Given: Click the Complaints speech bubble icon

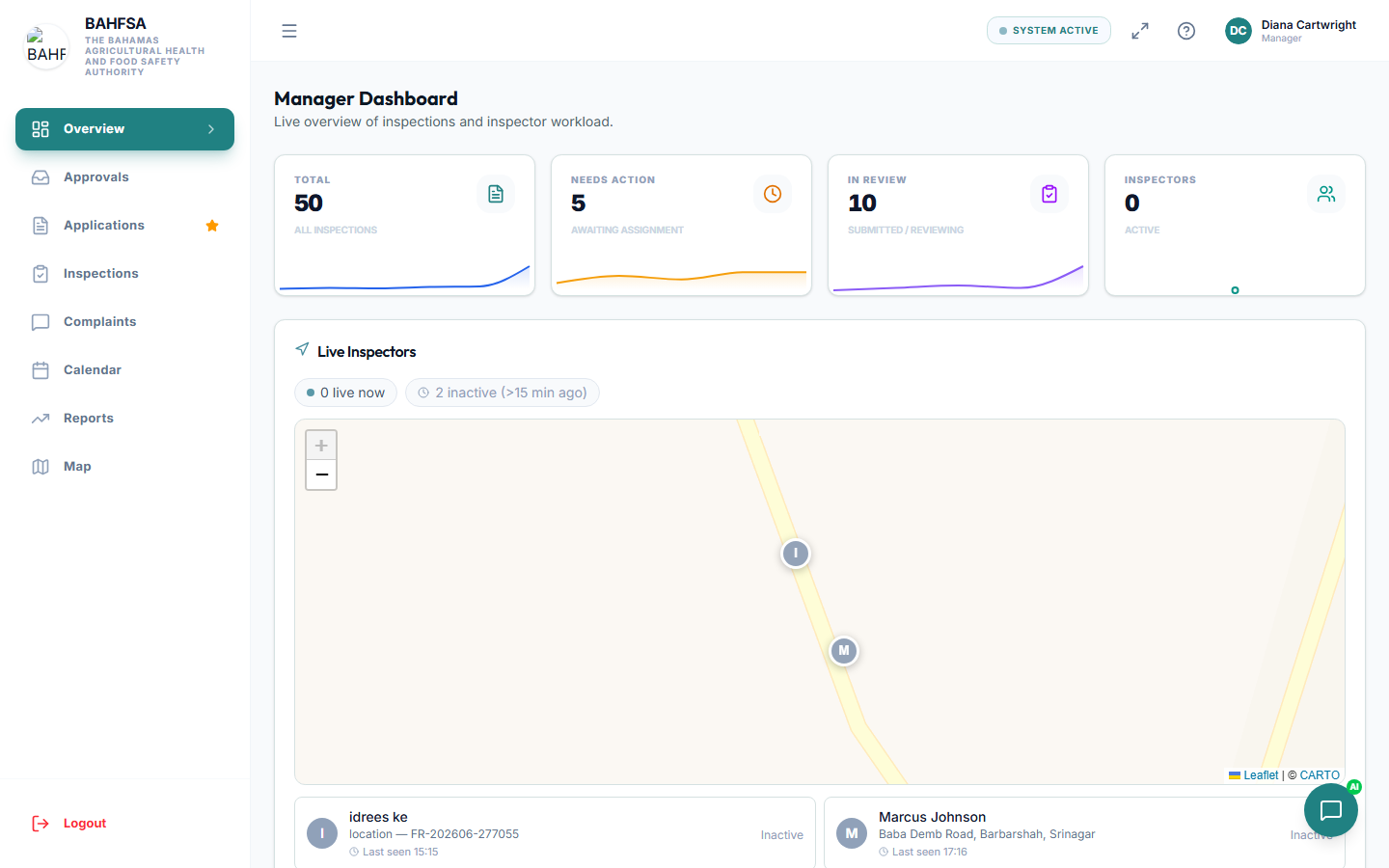Looking at the screenshot, I should click(x=41, y=322).
